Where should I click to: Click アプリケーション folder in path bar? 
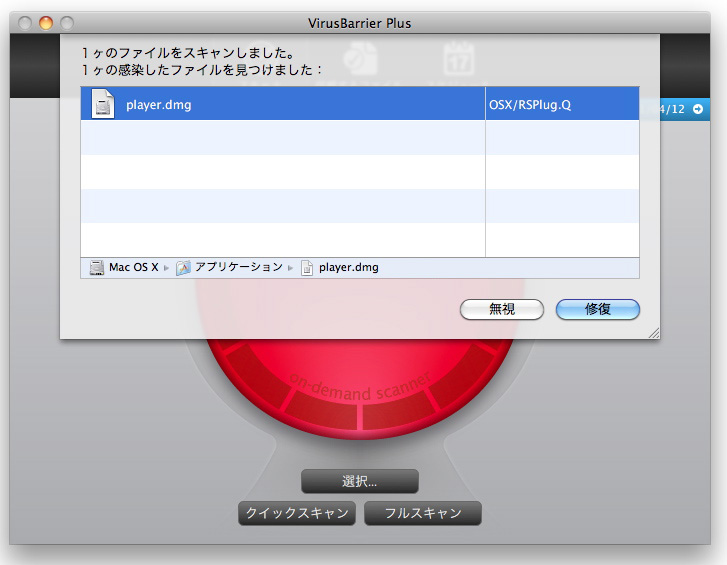pyautogui.click(x=239, y=267)
